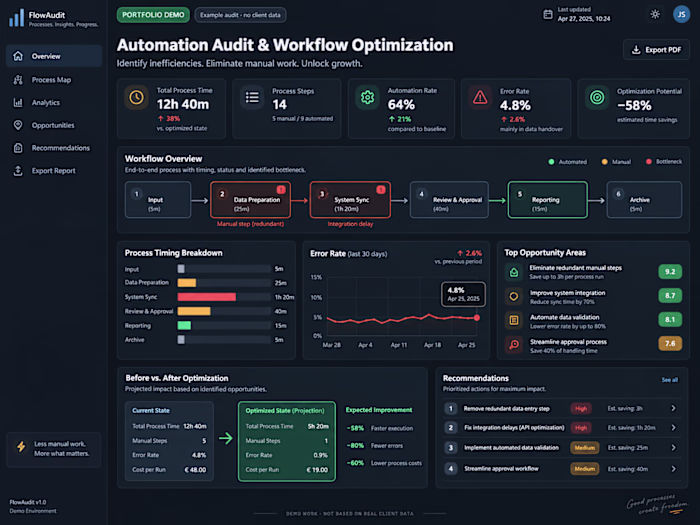
Task: Click the icon for Automate data validation
Action: click(514, 320)
